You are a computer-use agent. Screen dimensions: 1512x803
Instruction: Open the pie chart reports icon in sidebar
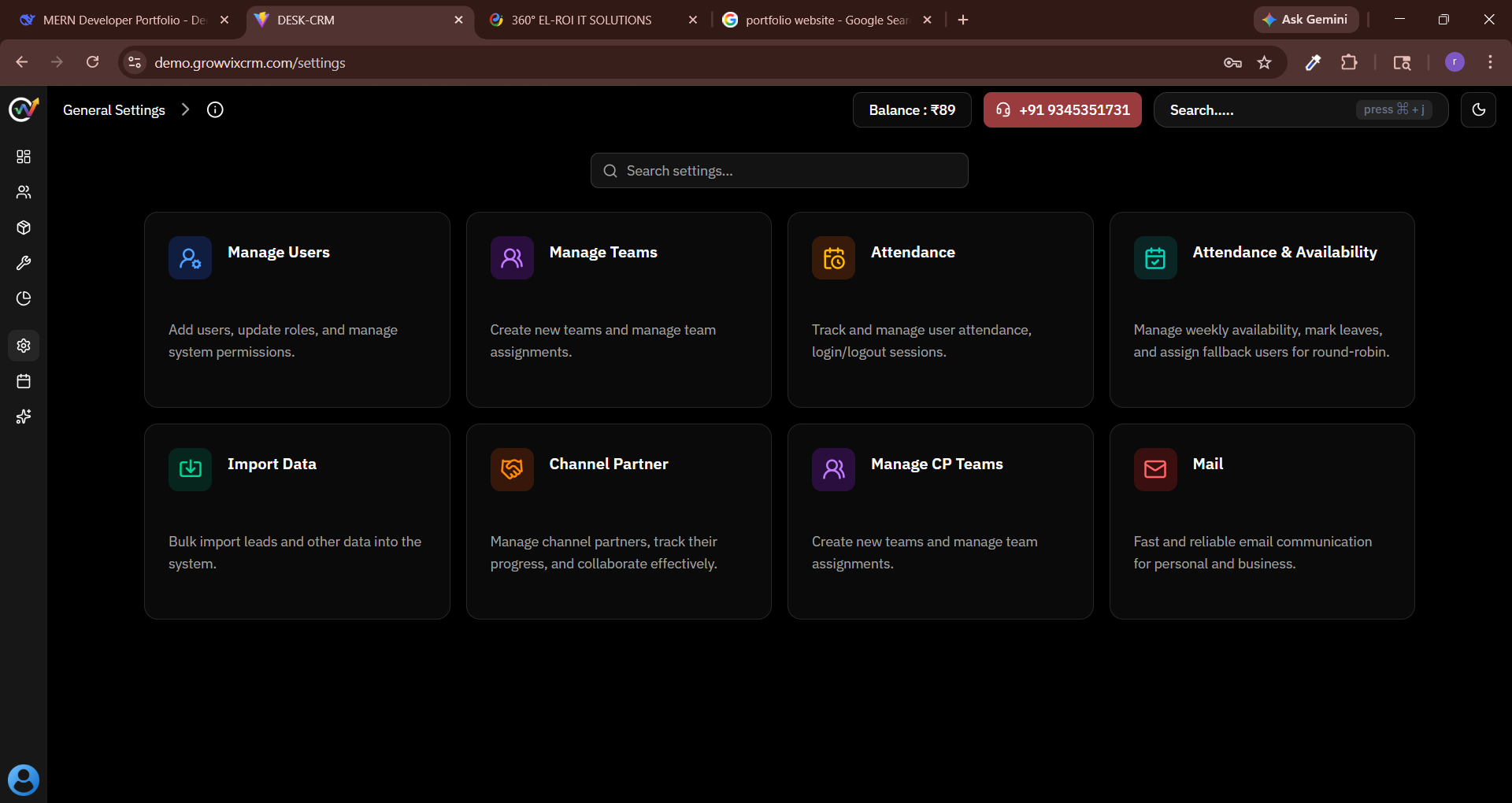click(24, 298)
